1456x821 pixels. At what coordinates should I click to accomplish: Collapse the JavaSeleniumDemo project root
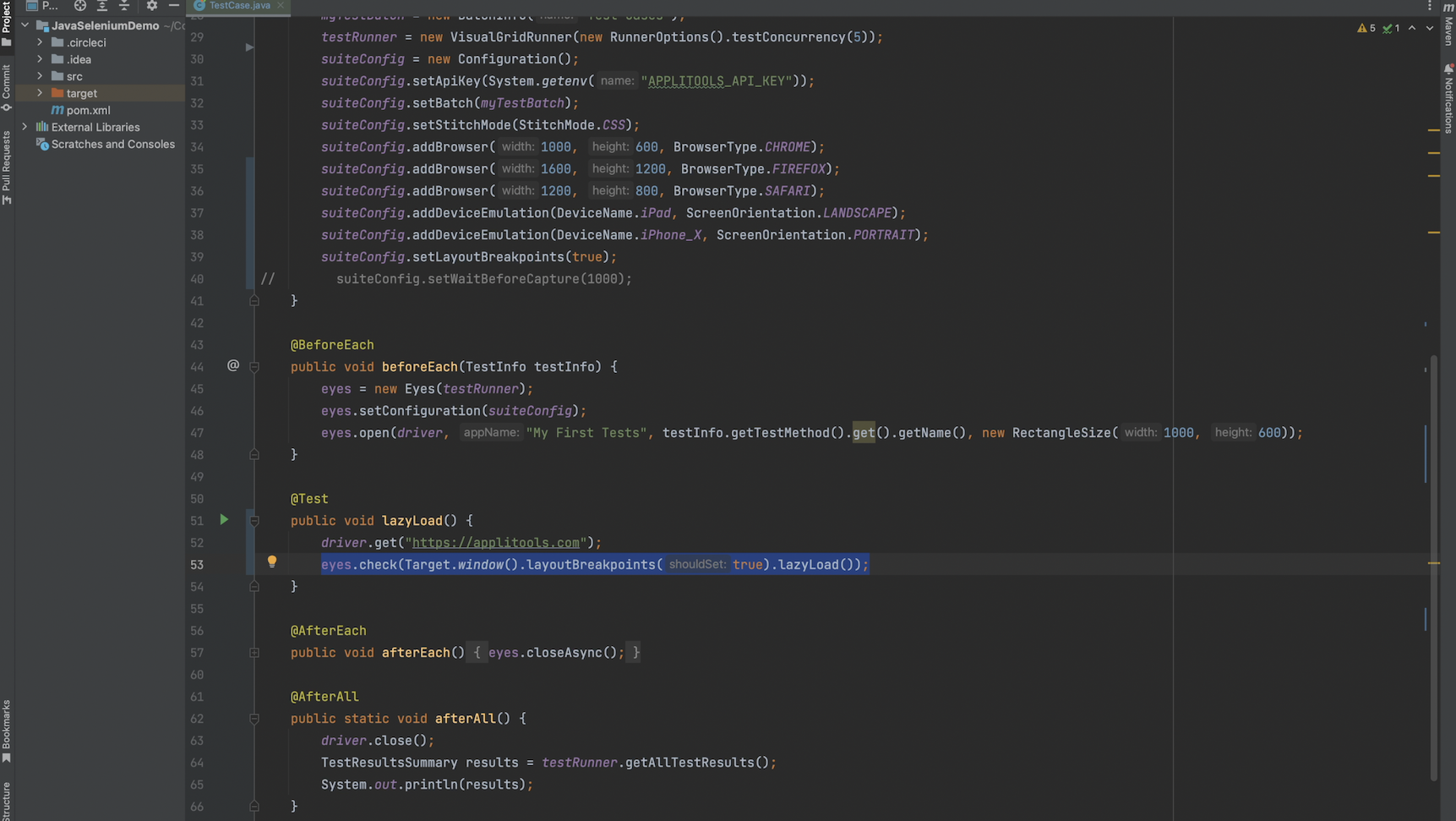tap(25, 25)
